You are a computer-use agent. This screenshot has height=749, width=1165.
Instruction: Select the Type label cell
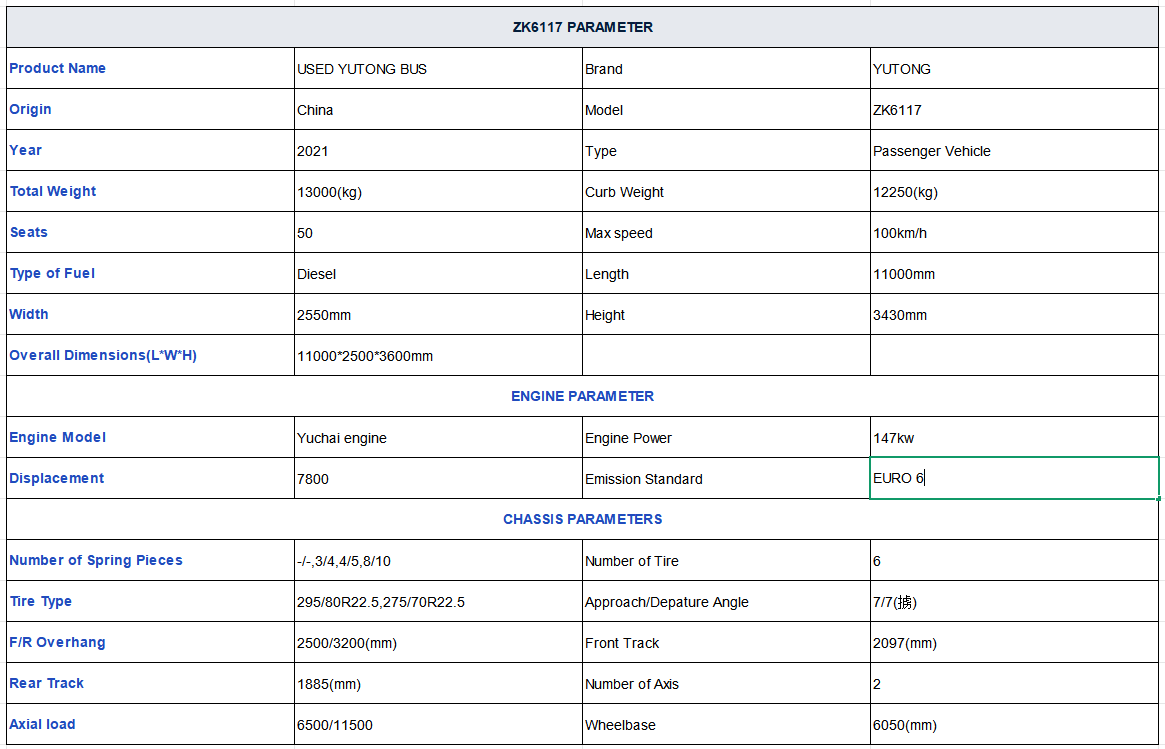tap(726, 150)
